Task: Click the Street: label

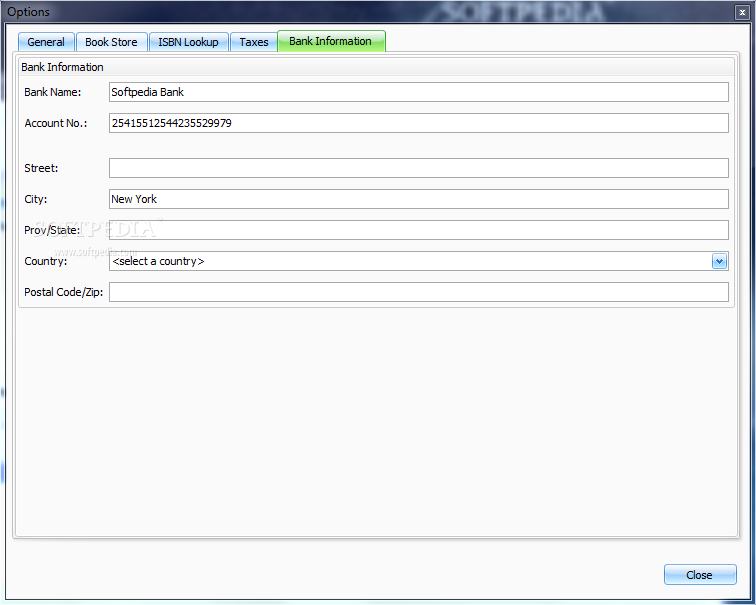Action: [41, 168]
